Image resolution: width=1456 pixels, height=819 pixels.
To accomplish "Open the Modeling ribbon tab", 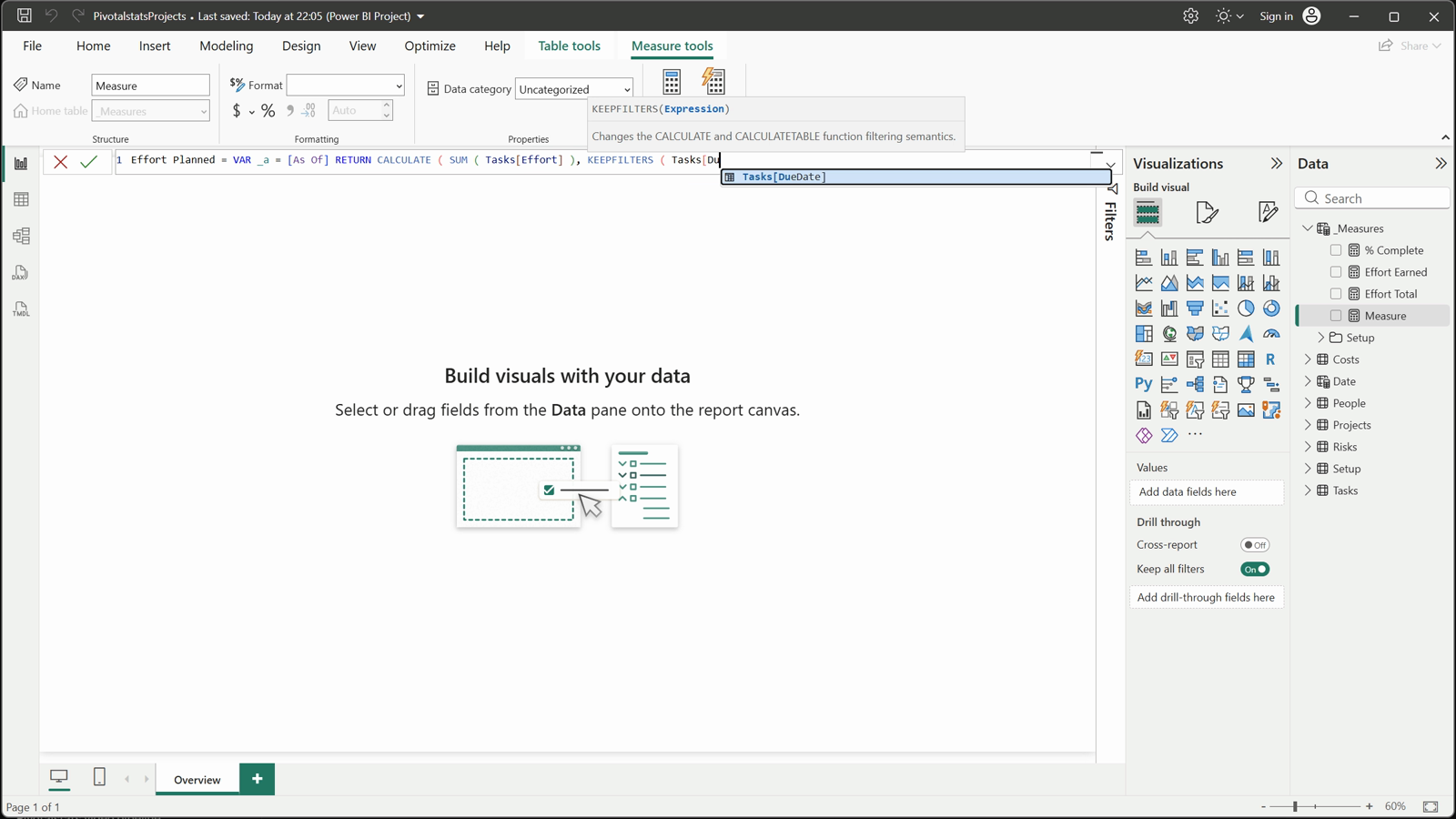I will 227,45.
